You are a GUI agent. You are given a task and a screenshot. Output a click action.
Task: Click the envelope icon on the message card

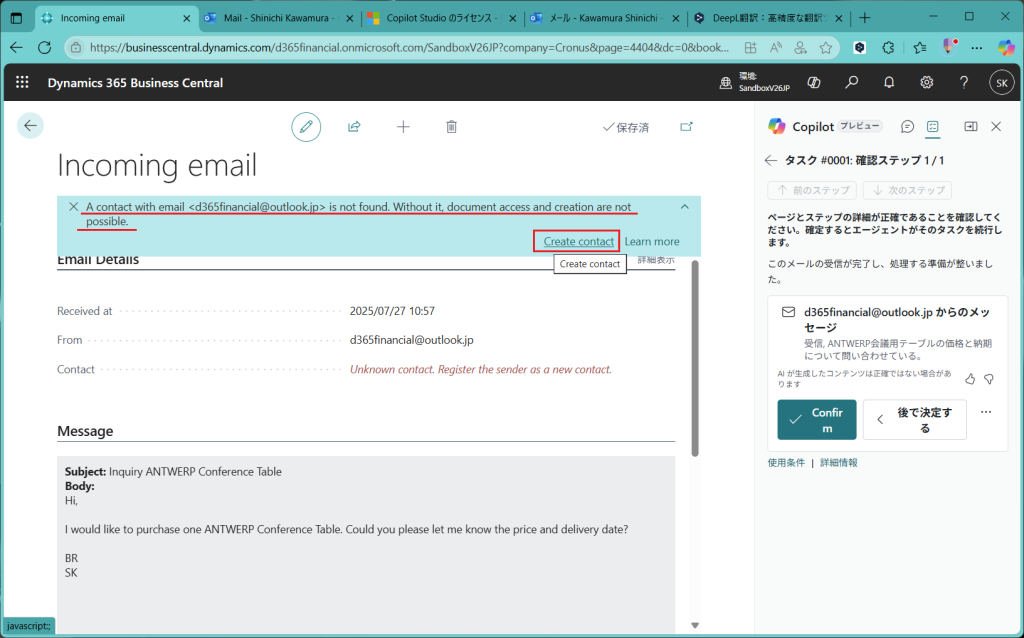coord(789,312)
